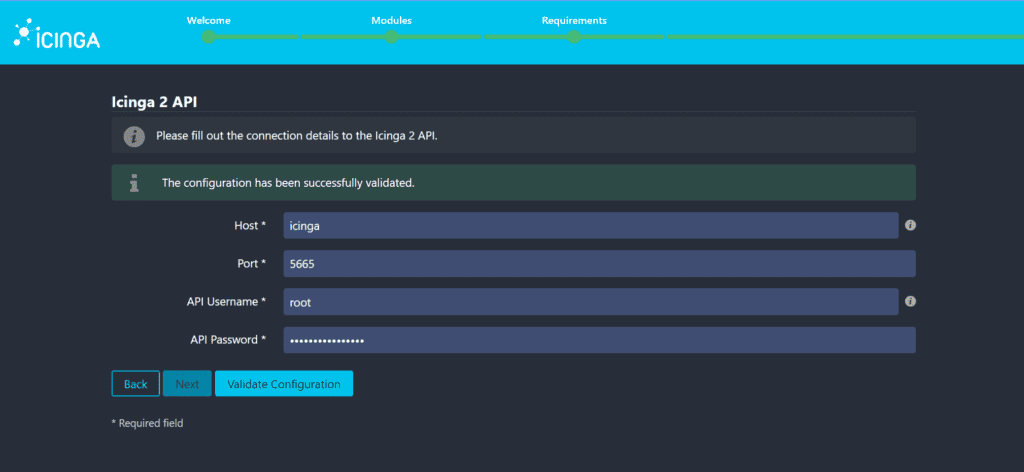Click the info icon beside the Host field

(910, 225)
